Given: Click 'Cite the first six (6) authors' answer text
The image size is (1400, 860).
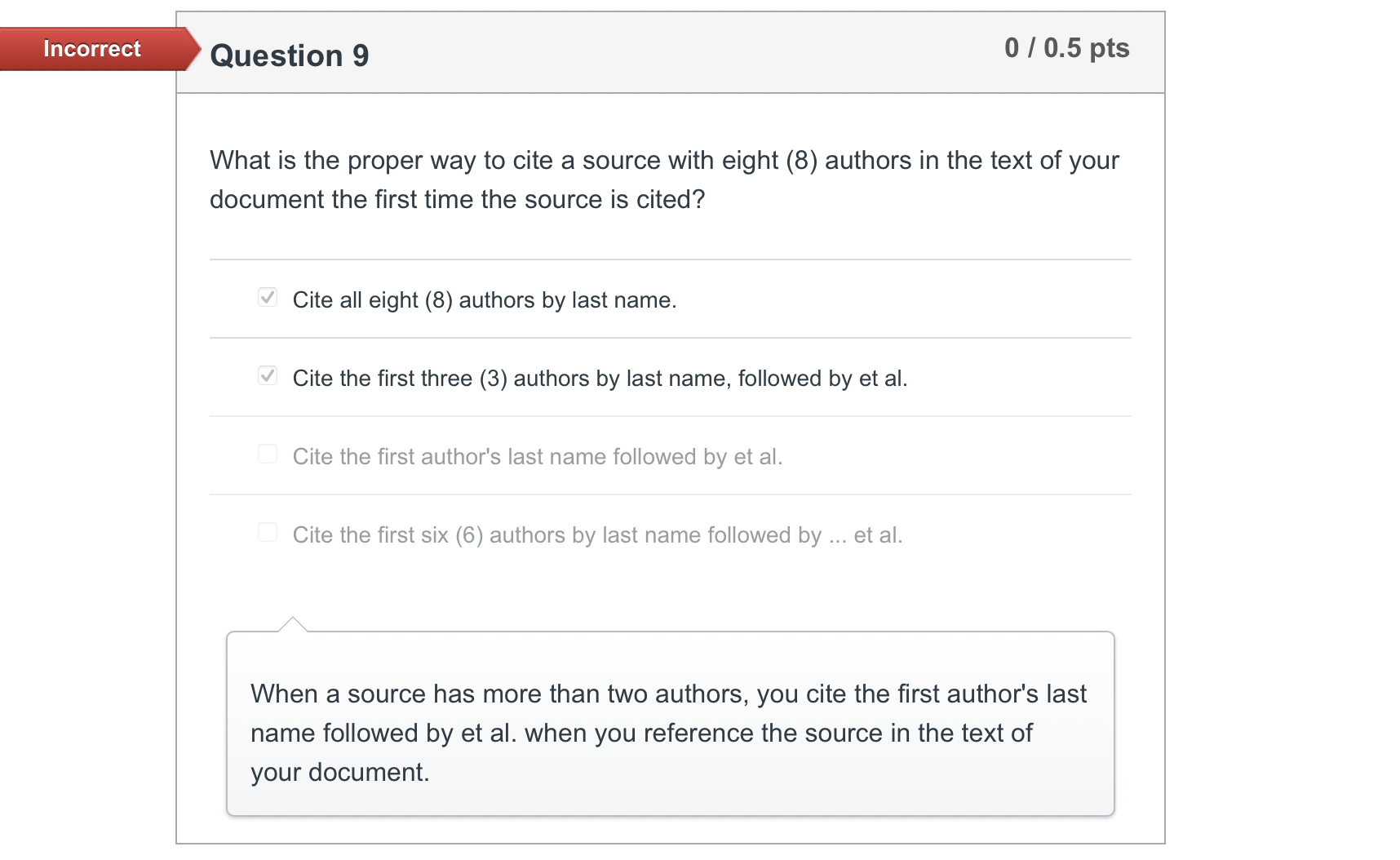Looking at the screenshot, I should pyautogui.click(x=597, y=534).
